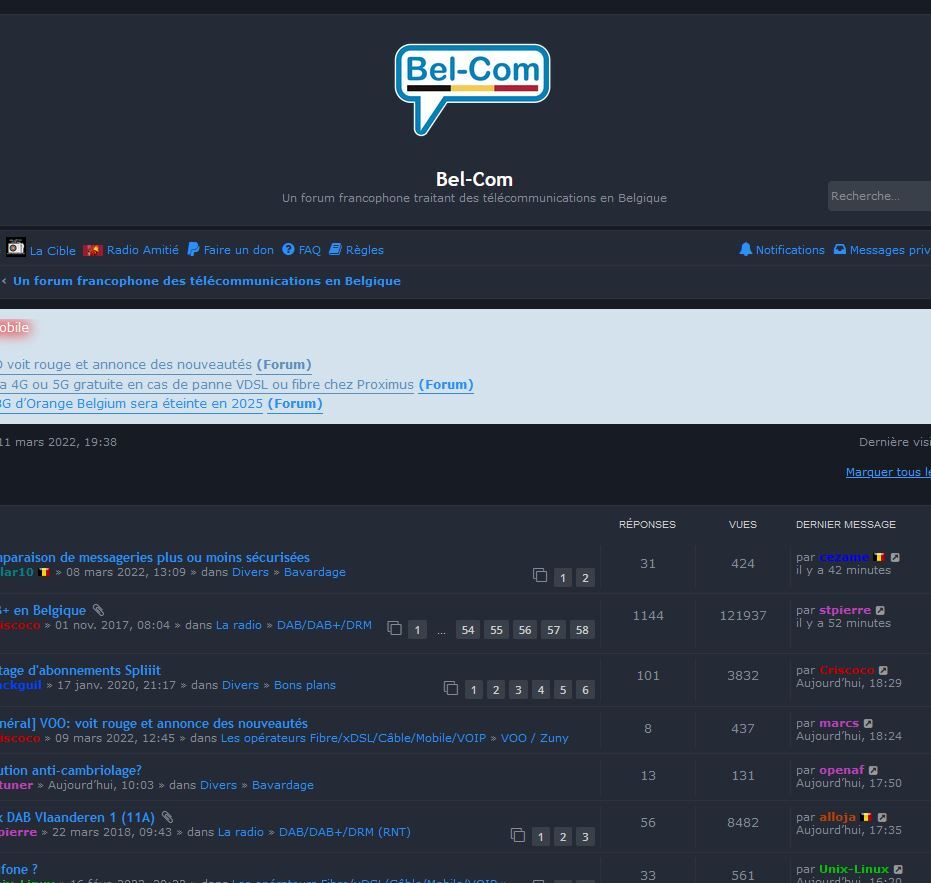The height and width of the screenshot is (883, 931).
Task: Open Notifications menu
Action: point(790,250)
